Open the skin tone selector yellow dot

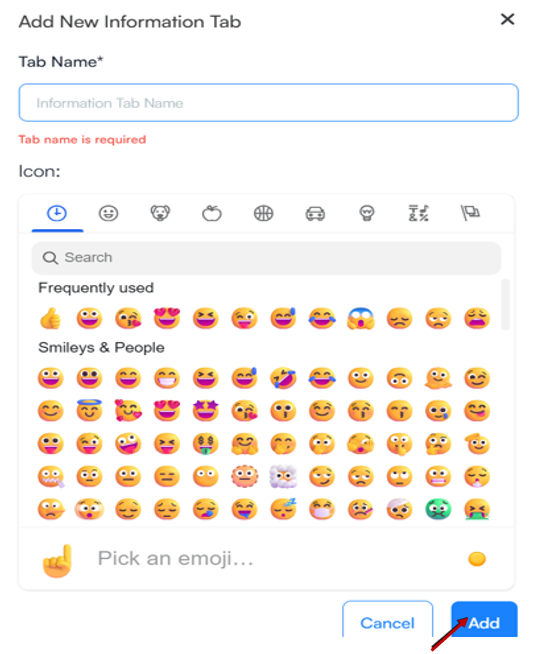point(477,558)
